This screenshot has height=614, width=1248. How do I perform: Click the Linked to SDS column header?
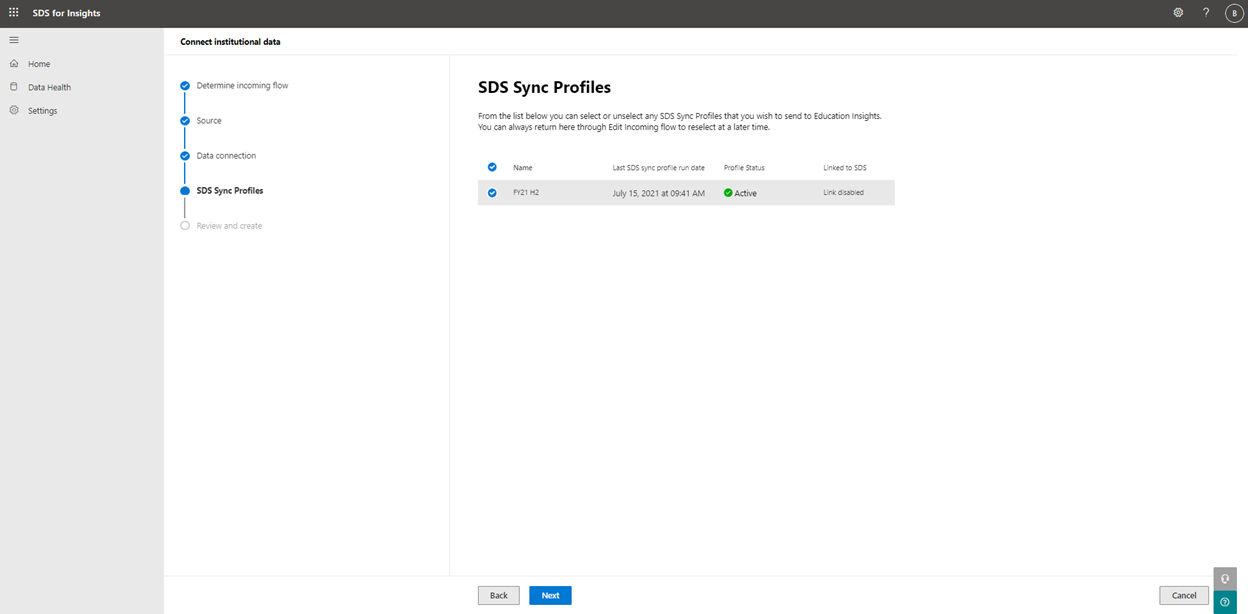[845, 167]
